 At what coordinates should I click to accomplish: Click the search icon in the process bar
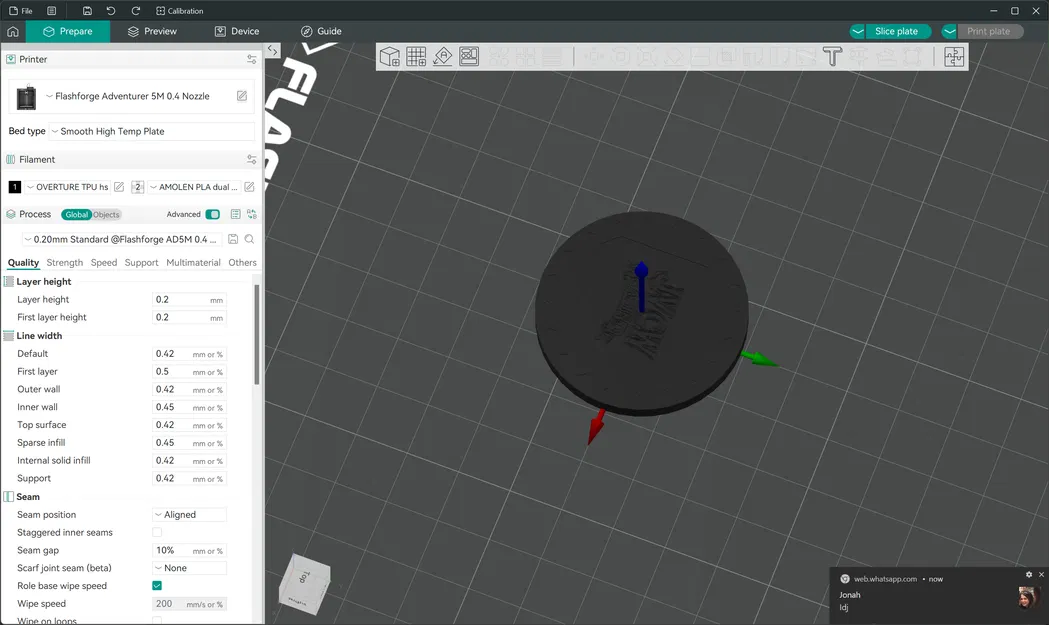click(249, 239)
